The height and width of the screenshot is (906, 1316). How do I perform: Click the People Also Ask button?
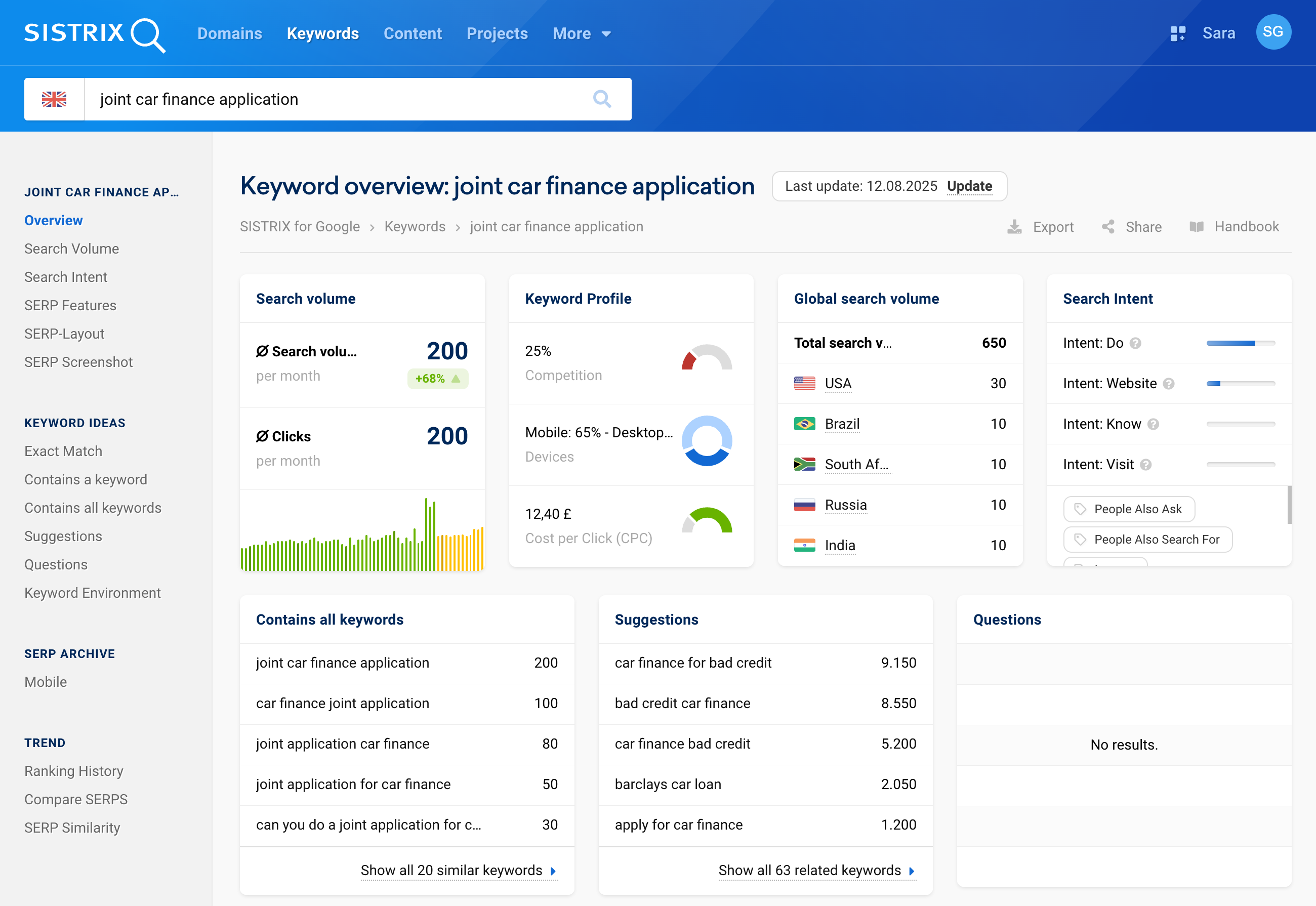pos(1129,509)
